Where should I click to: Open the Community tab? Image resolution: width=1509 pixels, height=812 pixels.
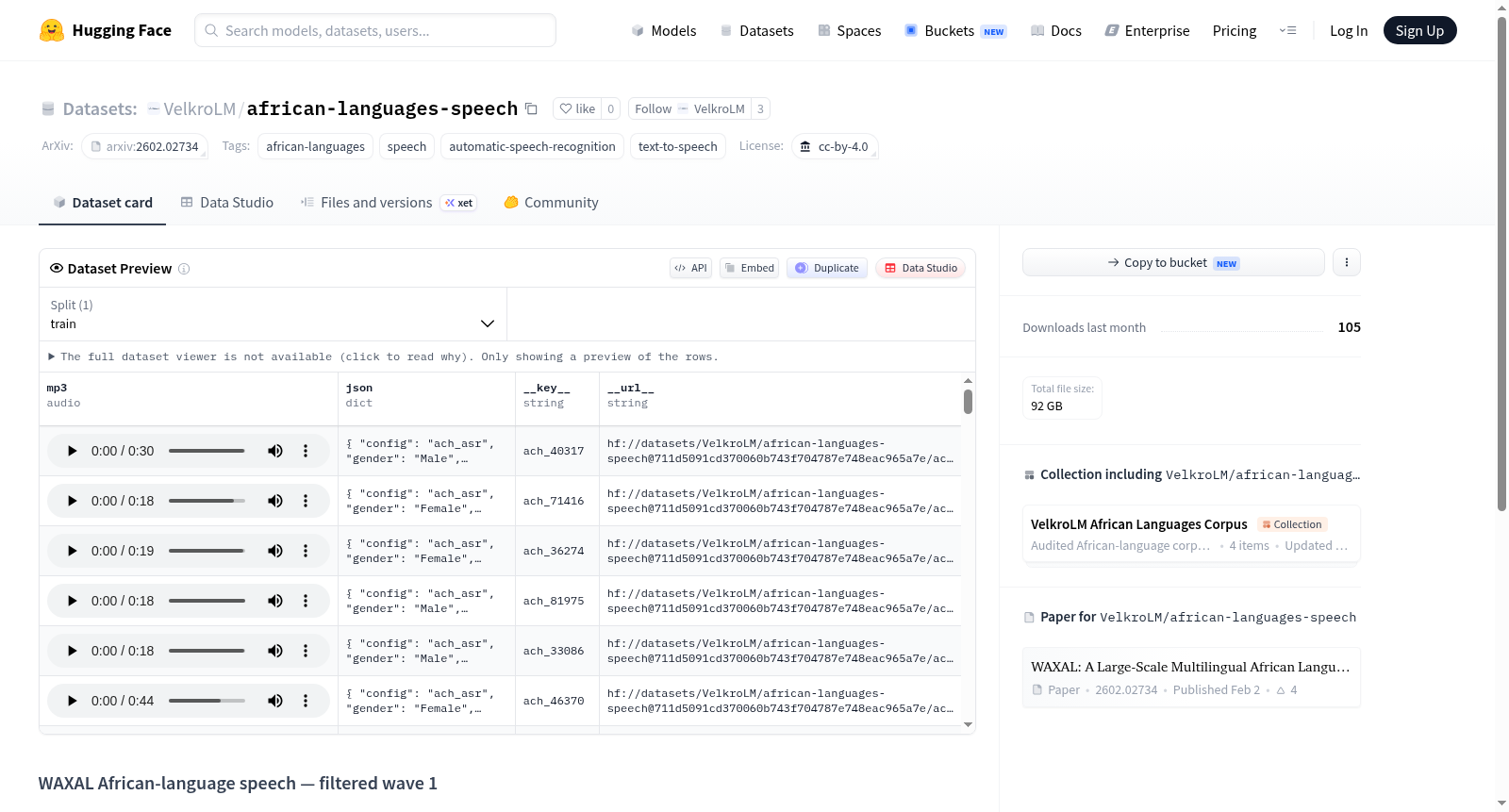tap(552, 203)
